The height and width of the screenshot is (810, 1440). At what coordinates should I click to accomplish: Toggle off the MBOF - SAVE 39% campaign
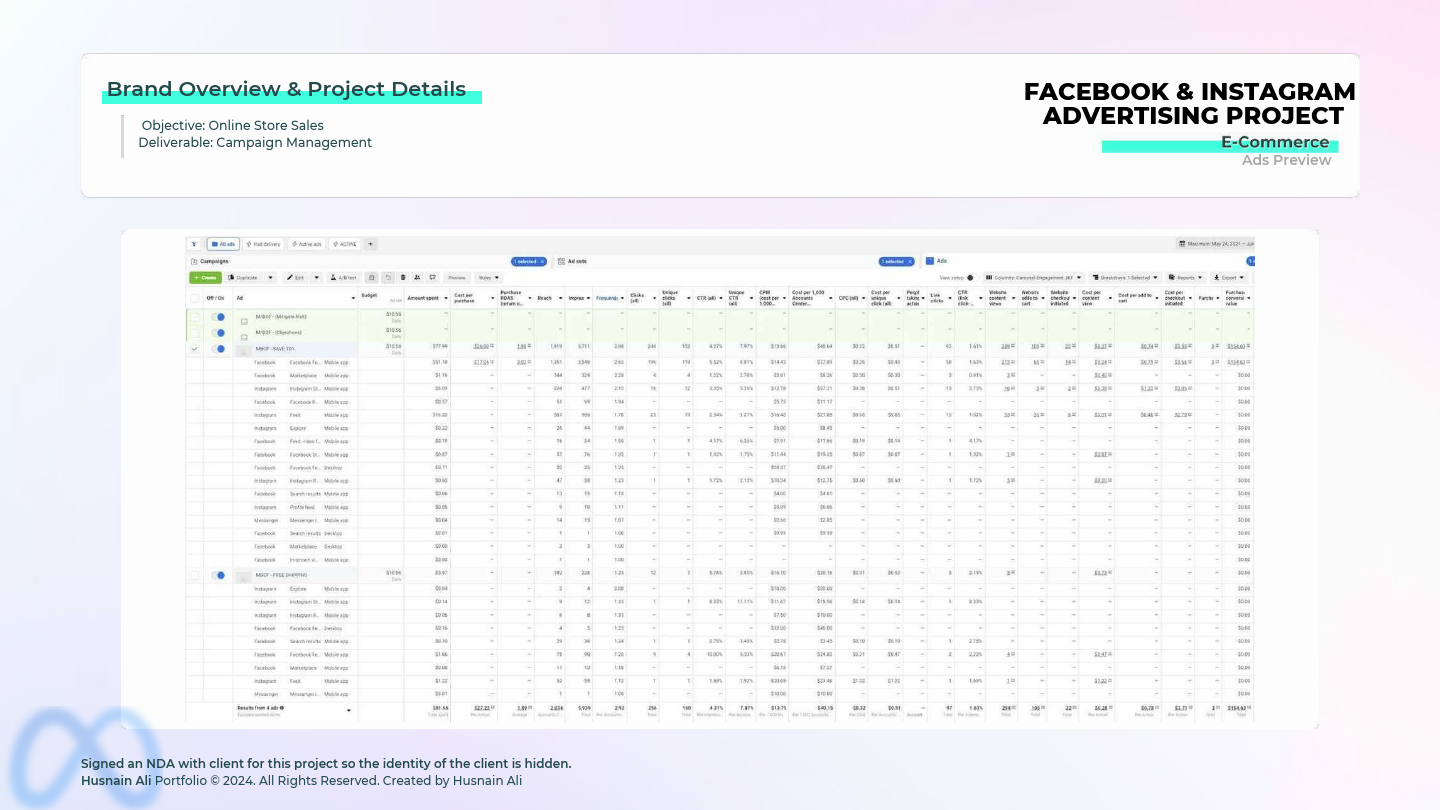click(x=220, y=348)
